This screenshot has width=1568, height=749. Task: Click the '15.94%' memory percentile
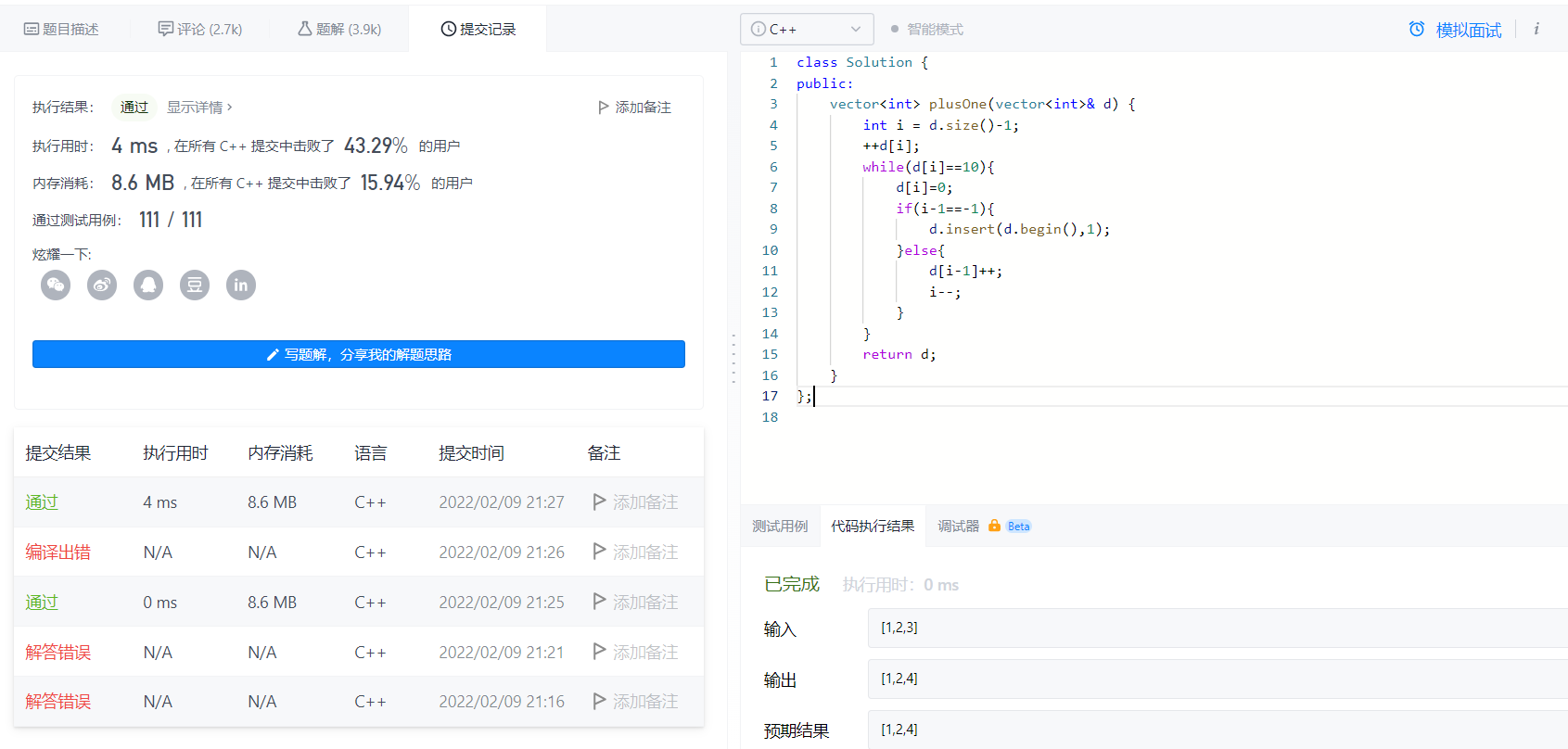click(x=390, y=183)
